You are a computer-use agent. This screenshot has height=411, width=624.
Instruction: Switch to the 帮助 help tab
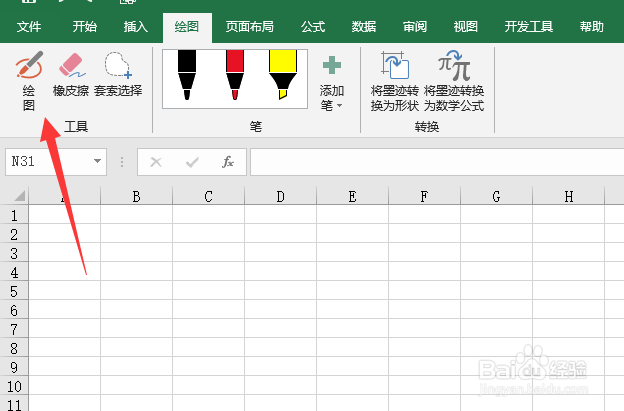(x=592, y=27)
